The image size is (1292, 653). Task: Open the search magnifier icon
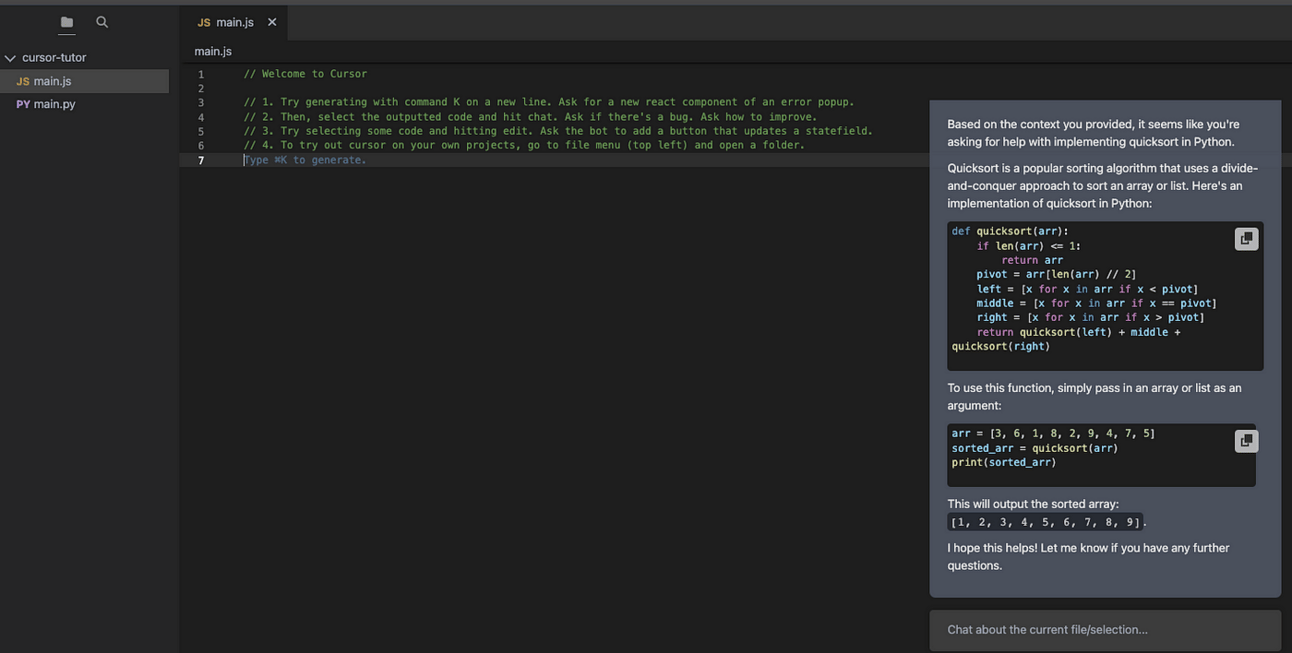tap(102, 22)
